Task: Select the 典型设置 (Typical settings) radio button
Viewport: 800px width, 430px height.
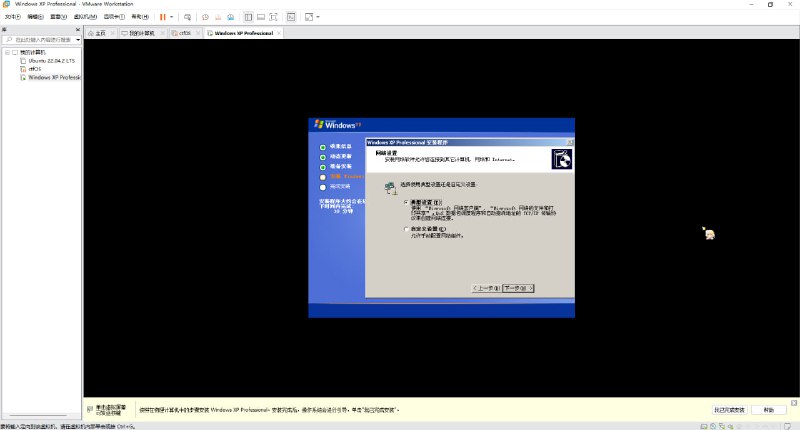Action: pos(406,202)
